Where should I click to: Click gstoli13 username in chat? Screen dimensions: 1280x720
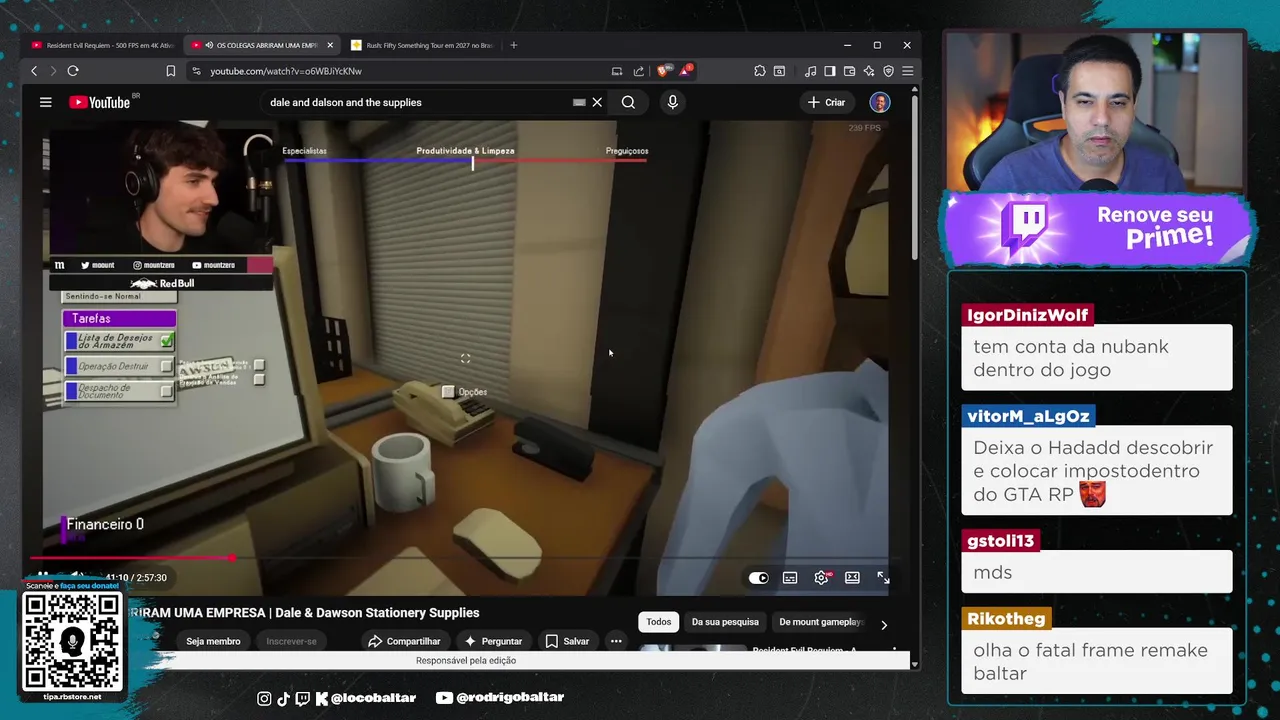click(x=1000, y=541)
